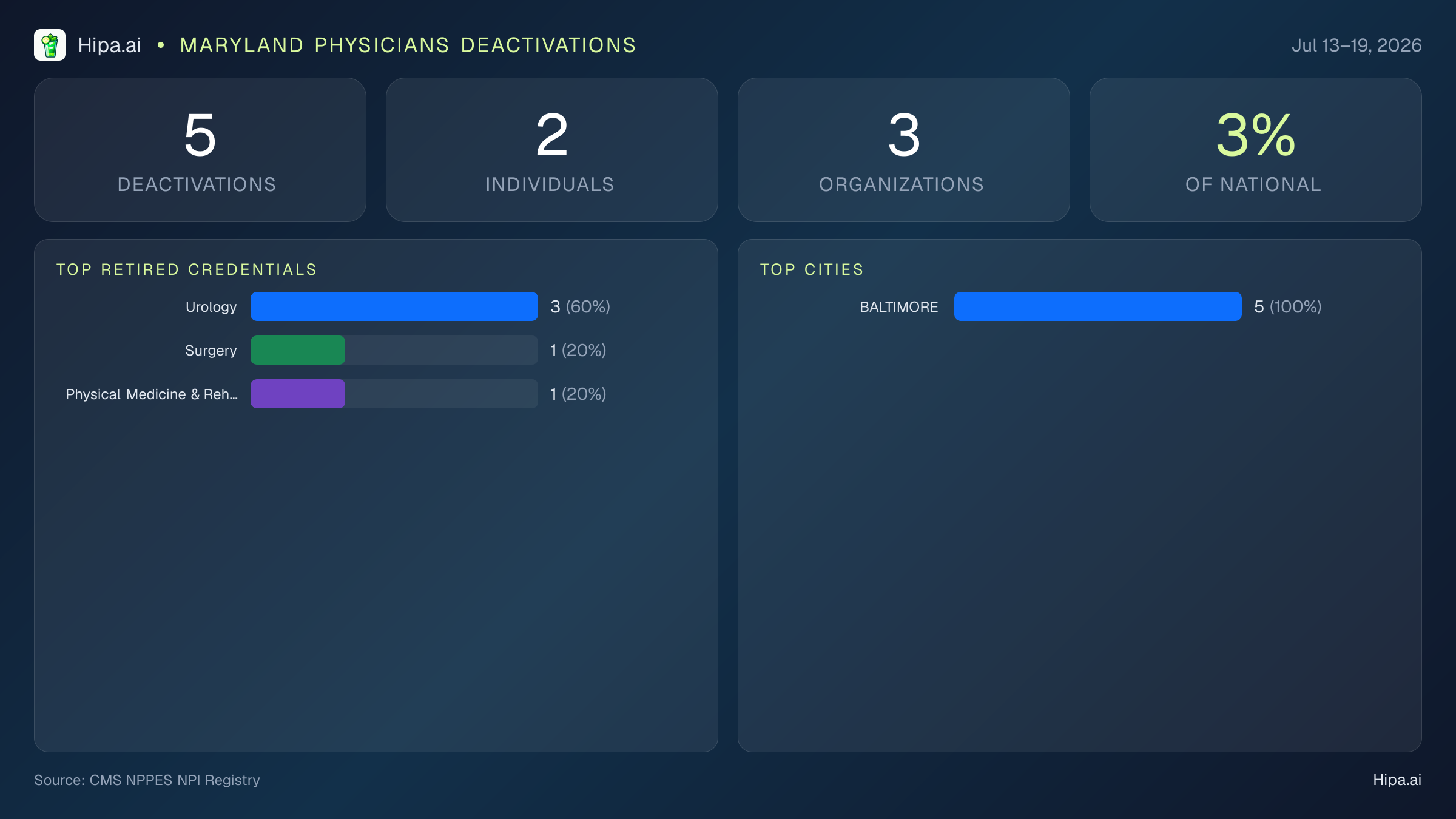
Task: Click the 5 (100%) Baltimore value
Action: tap(1288, 306)
